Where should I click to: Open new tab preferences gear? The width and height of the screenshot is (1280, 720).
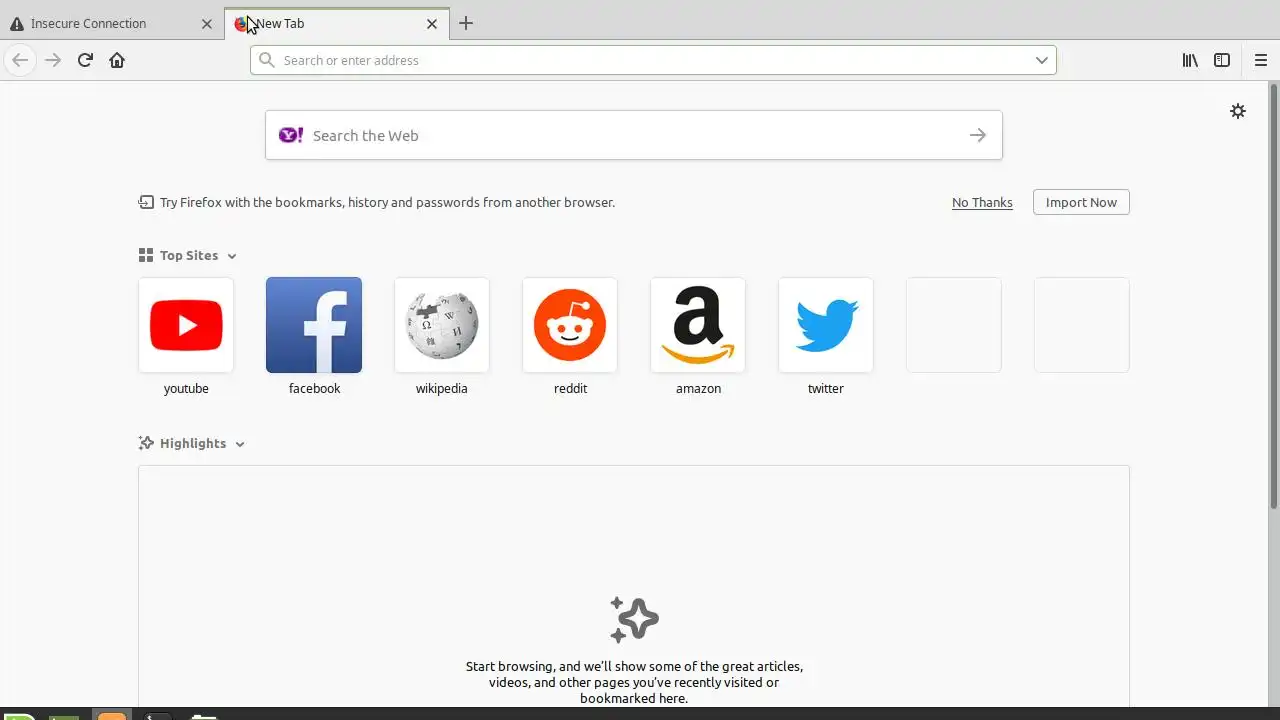coord(1238,111)
